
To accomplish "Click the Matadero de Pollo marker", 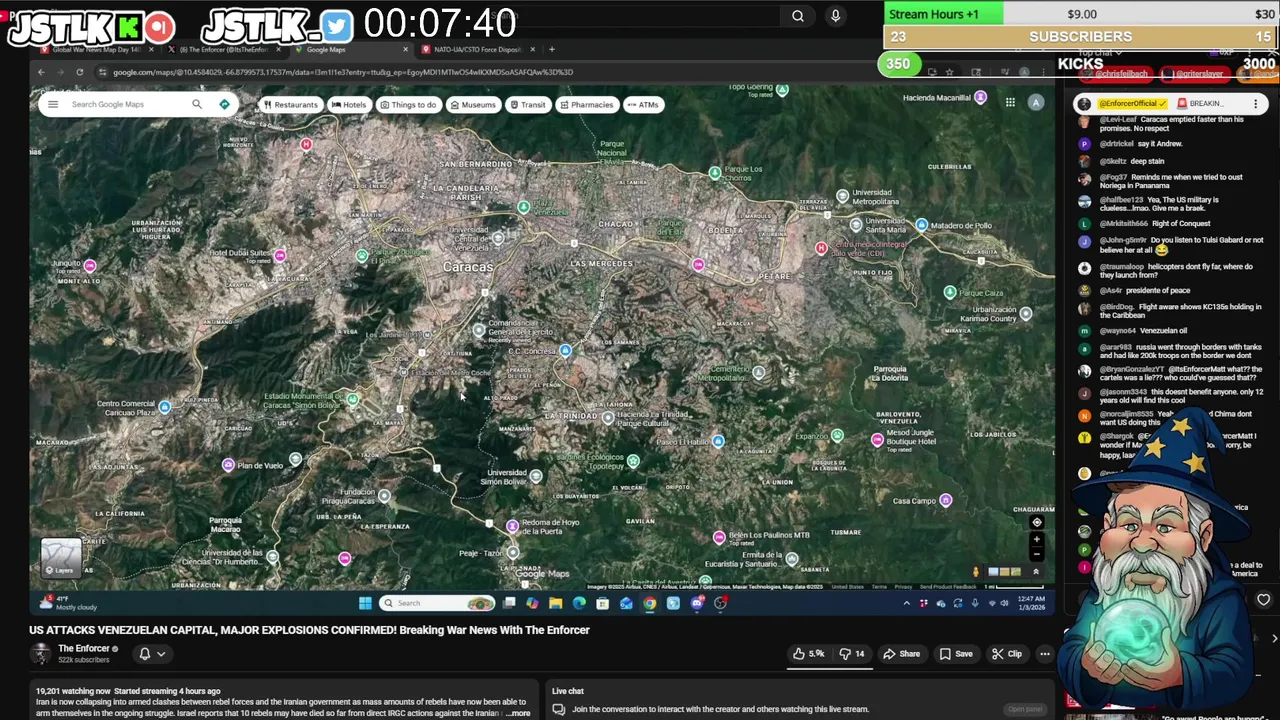I will pyautogui.click(x=921, y=225).
